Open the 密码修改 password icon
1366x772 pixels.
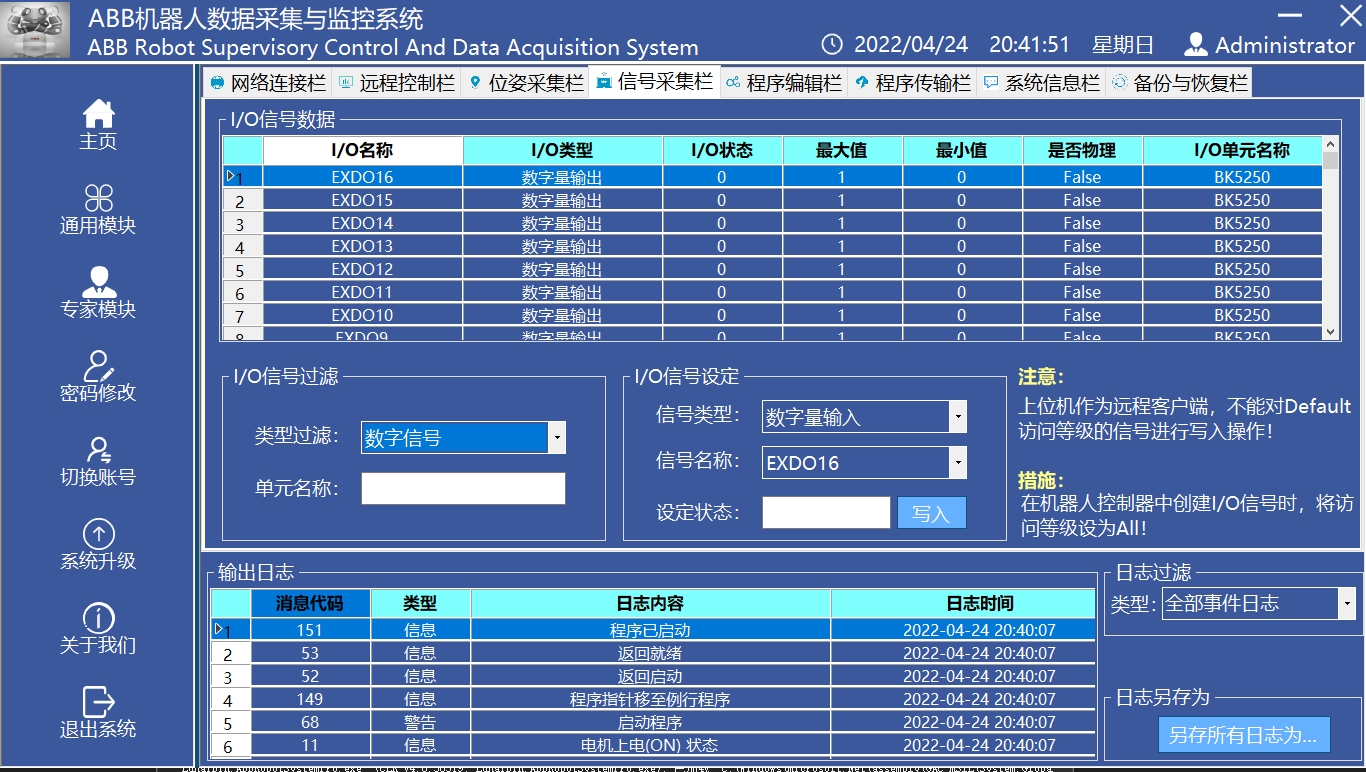[x=98, y=365]
